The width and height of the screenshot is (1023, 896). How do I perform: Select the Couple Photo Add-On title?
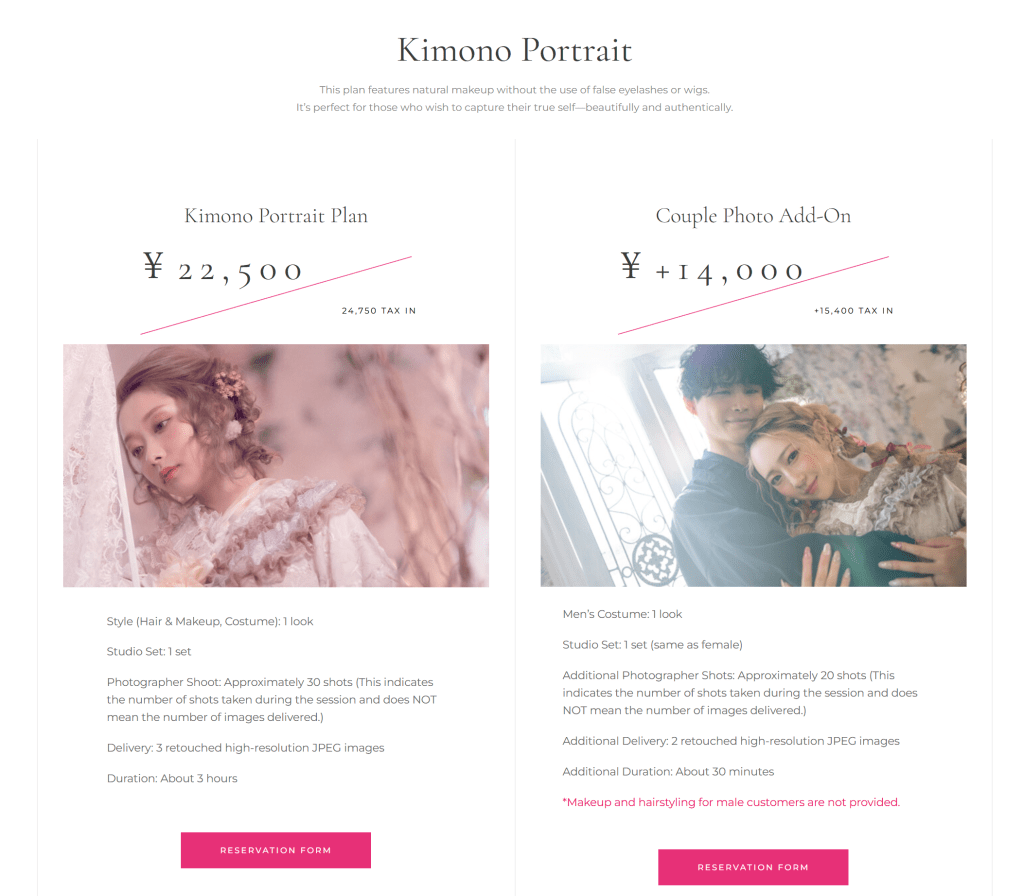[753, 215]
